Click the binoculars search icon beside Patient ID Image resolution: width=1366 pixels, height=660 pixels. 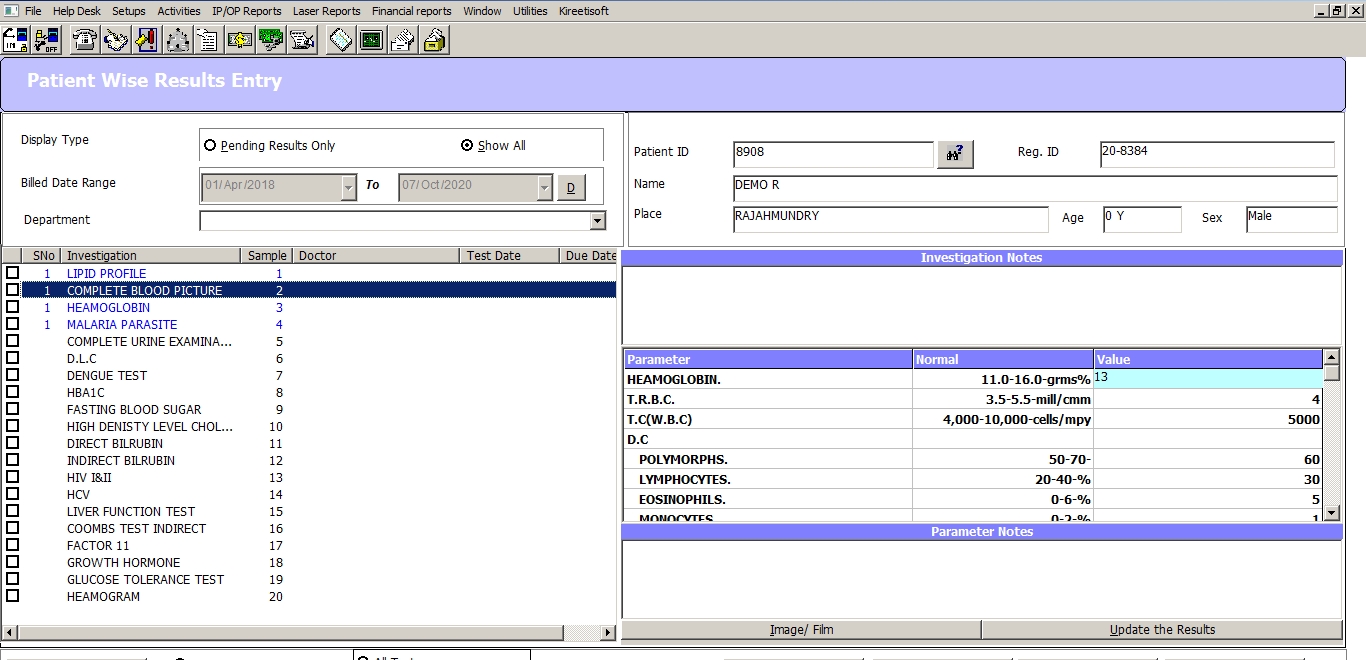[x=955, y=154]
